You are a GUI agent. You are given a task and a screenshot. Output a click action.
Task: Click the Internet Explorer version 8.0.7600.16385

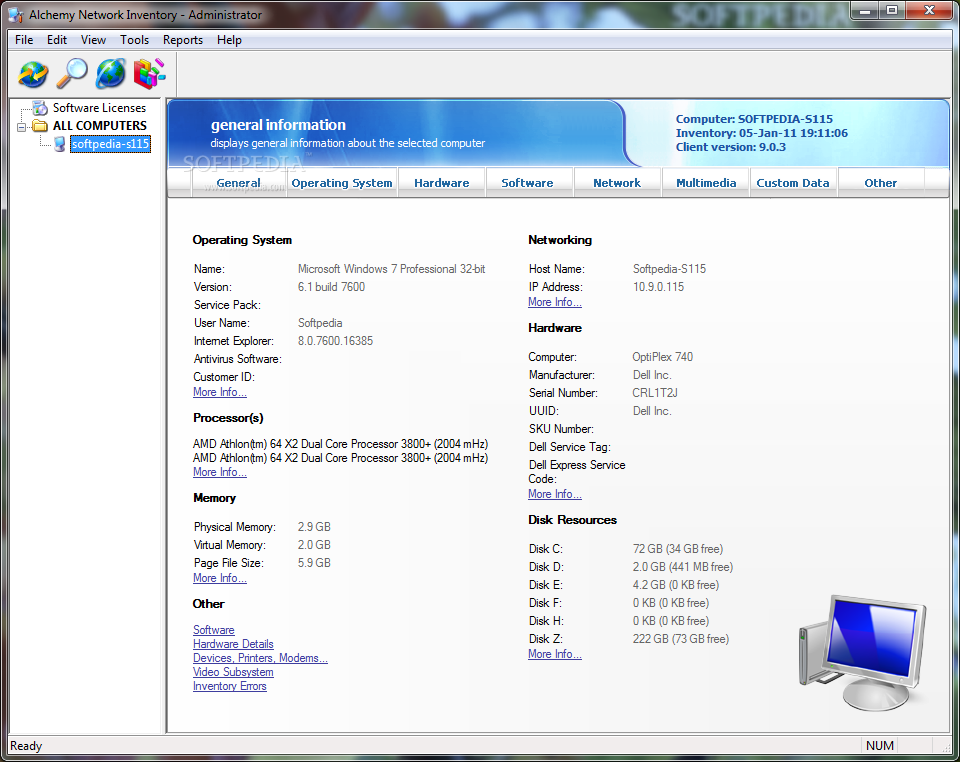[x=335, y=341]
